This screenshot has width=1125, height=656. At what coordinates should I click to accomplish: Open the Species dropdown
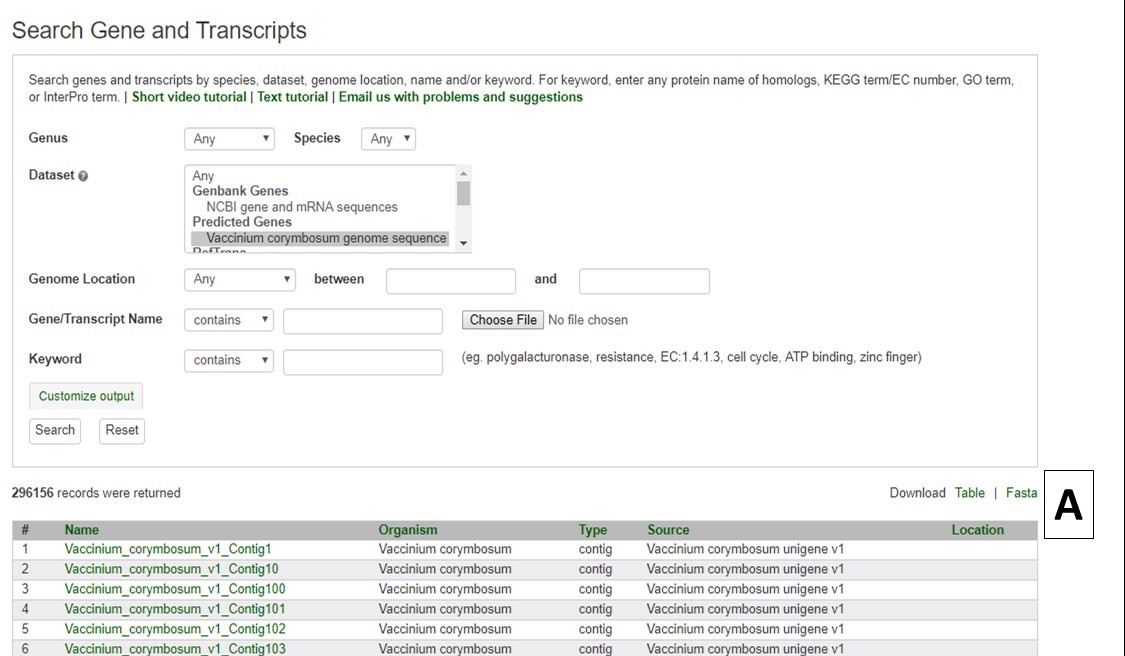388,139
